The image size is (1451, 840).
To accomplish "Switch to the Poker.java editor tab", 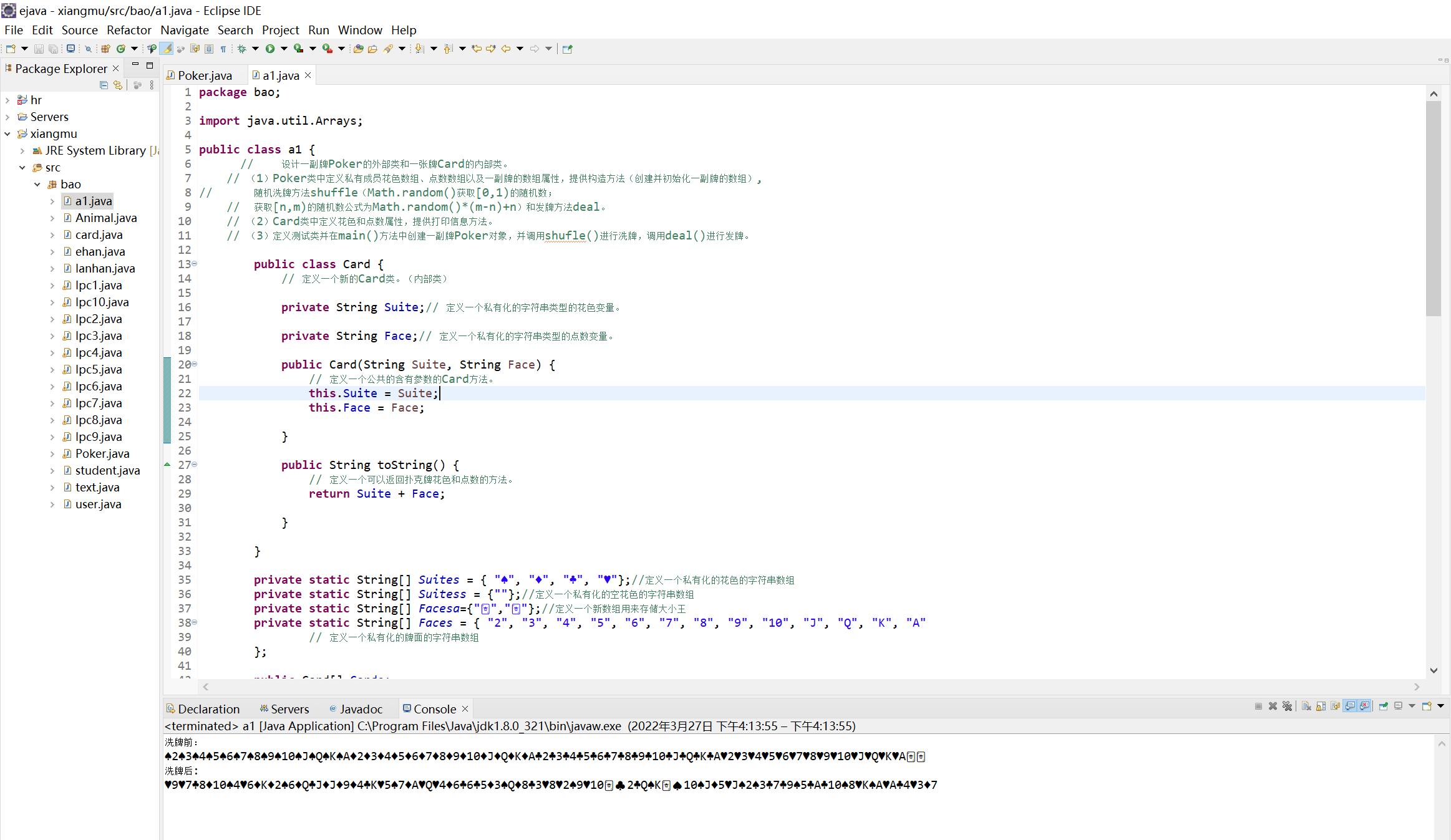I will pos(204,75).
